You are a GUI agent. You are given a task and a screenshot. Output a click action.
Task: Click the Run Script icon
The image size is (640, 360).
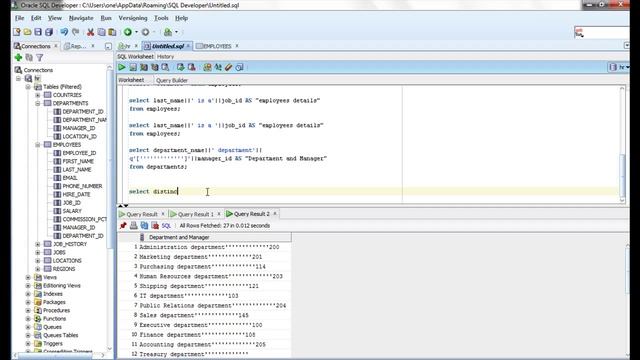[x=133, y=67]
